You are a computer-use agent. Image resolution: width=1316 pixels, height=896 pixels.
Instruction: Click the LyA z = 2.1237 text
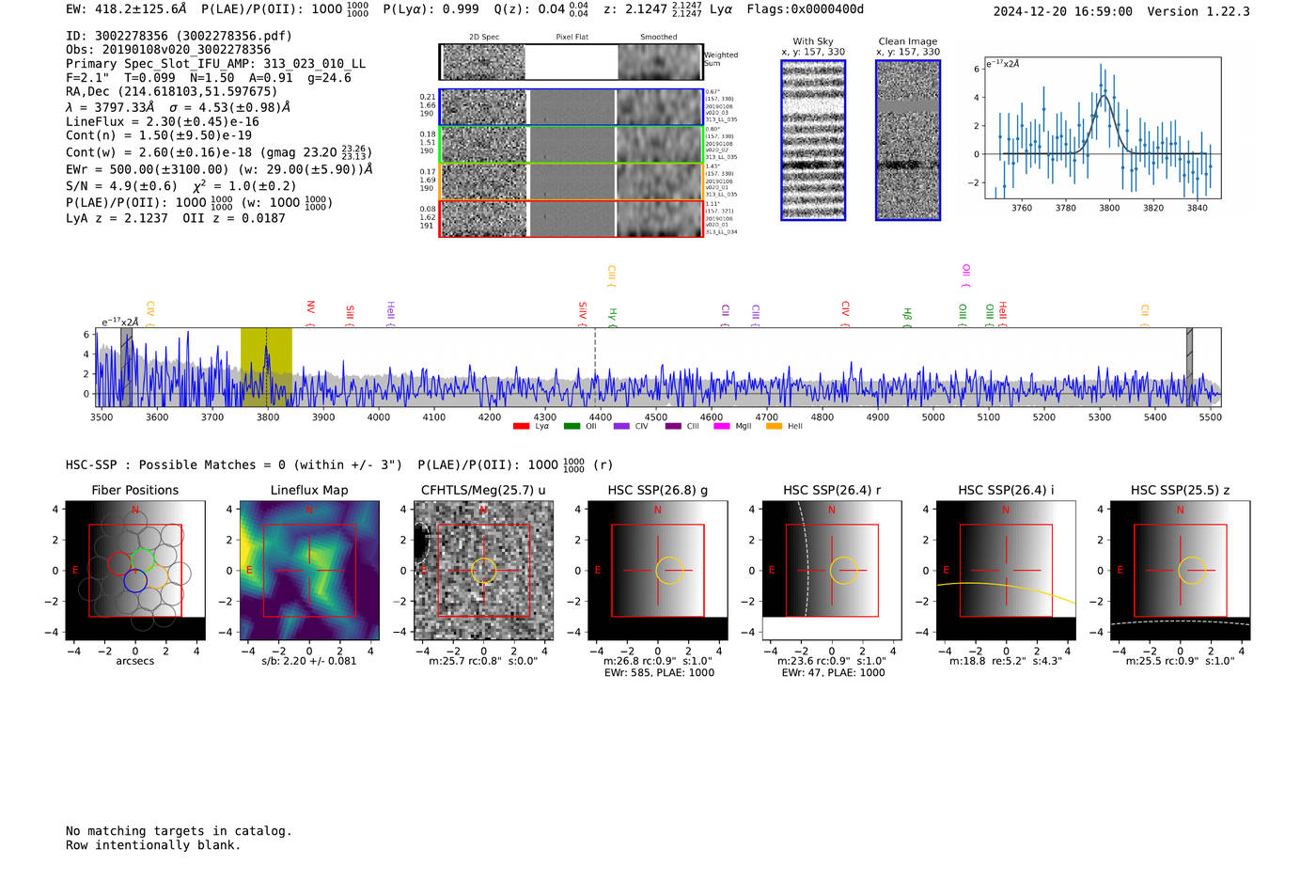[117, 218]
